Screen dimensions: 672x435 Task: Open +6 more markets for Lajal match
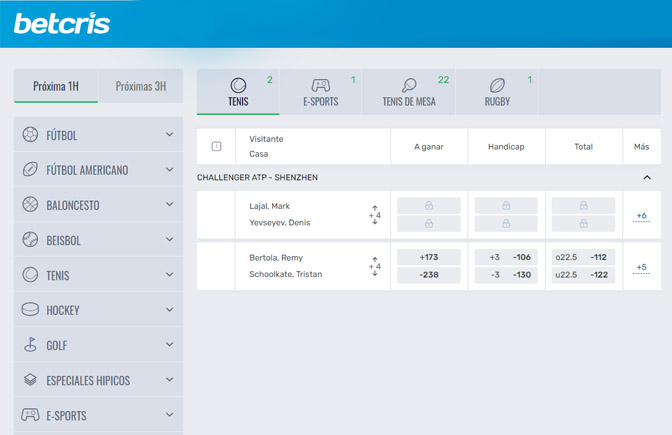pos(641,216)
